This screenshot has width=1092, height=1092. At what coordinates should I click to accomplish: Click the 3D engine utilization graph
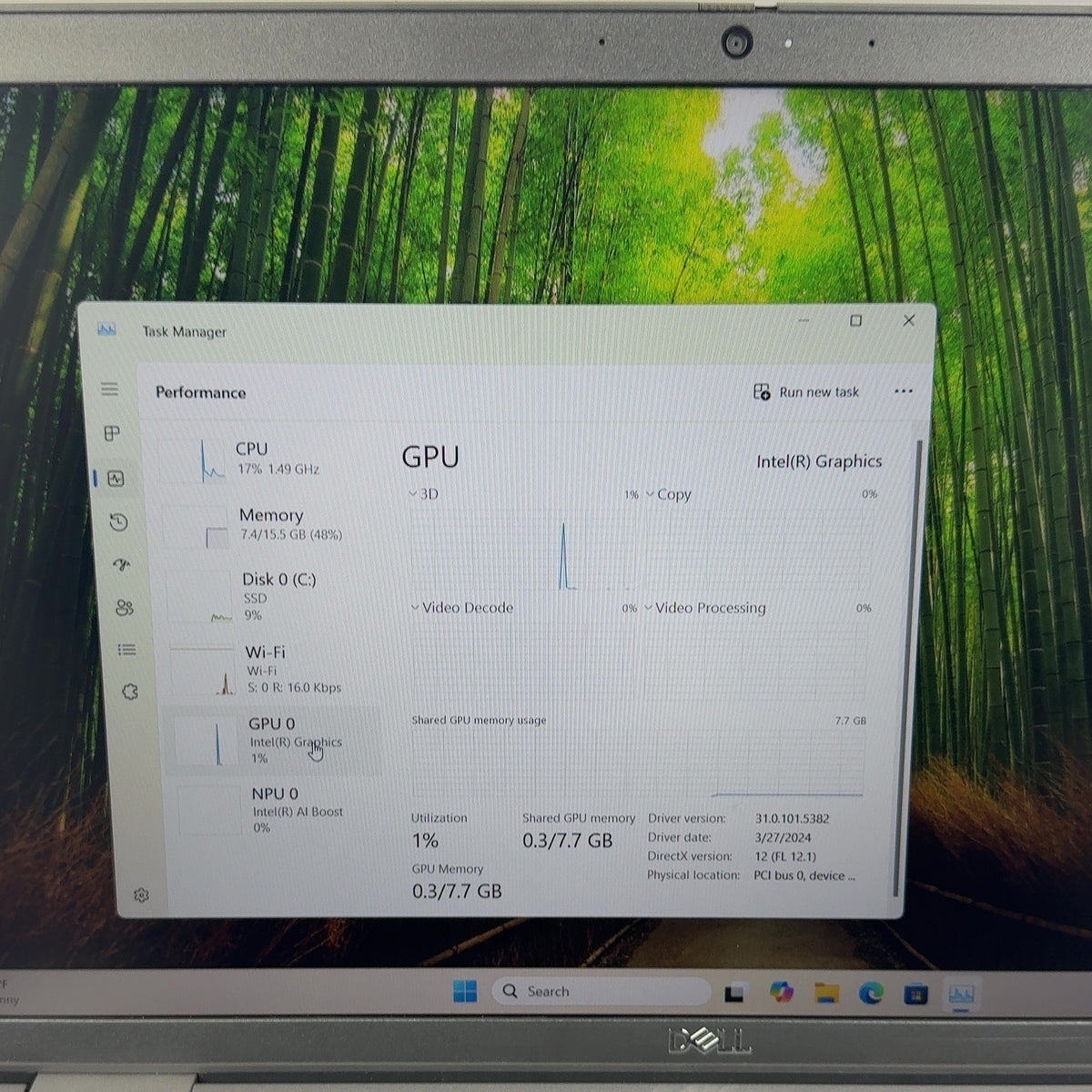tap(523, 549)
